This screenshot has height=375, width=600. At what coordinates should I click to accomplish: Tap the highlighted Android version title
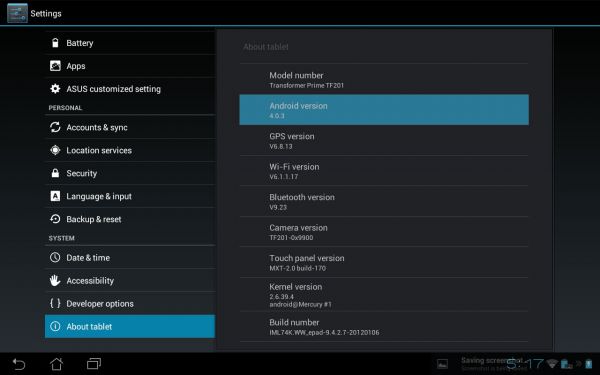(298, 106)
